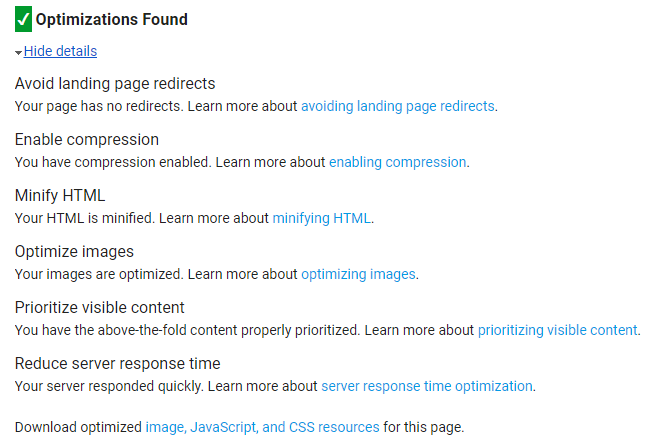Image resolution: width=652 pixels, height=443 pixels.
Task: Click the Hide details link
Action: 60,51
